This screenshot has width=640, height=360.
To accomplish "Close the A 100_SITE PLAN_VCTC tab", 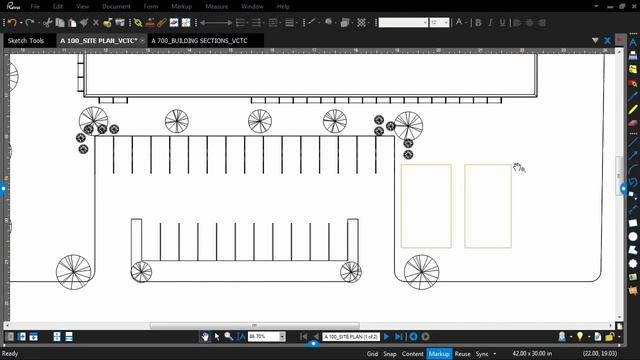I will [142, 41].
